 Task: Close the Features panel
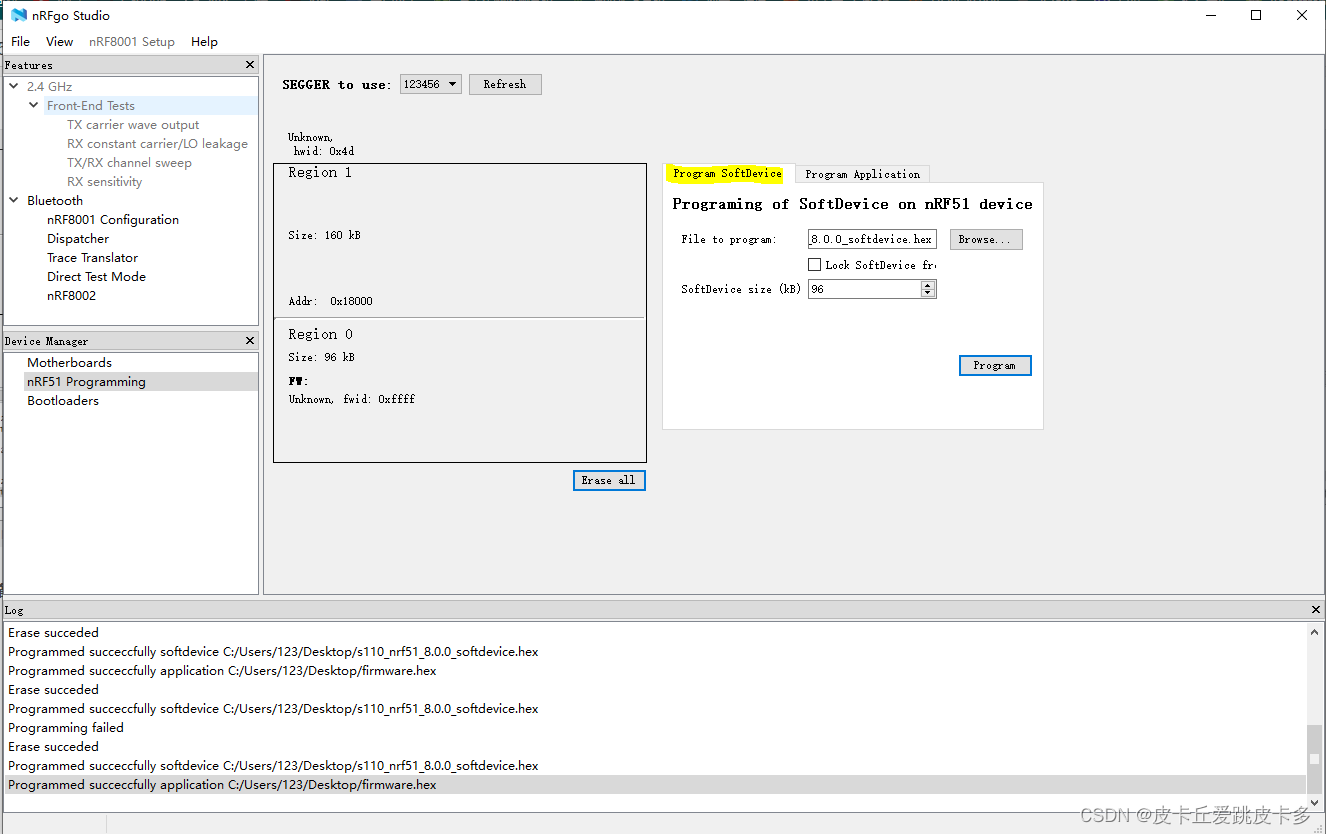[x=250, y=65]
